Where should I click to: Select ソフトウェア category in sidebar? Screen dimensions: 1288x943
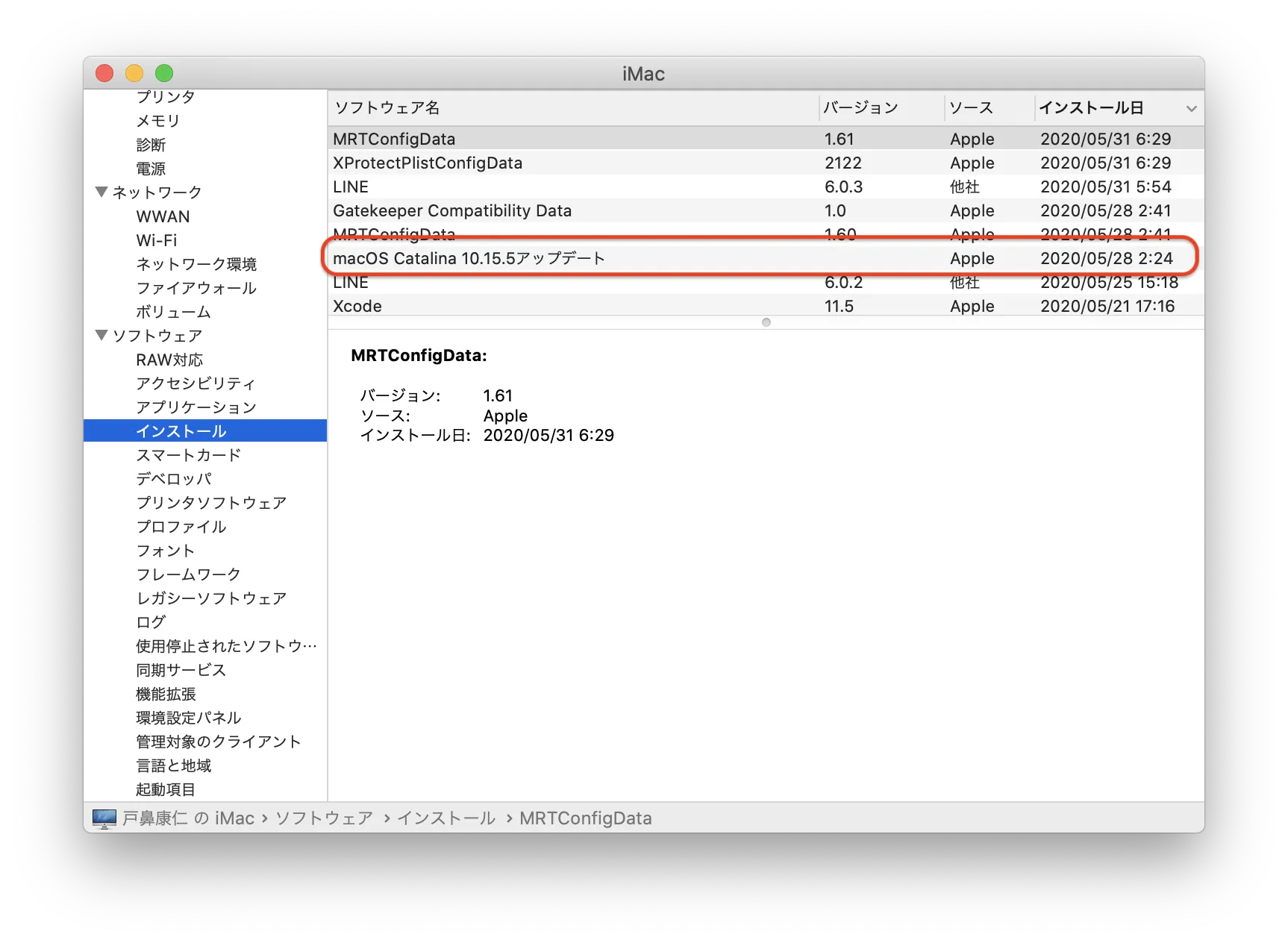[157, 336]
